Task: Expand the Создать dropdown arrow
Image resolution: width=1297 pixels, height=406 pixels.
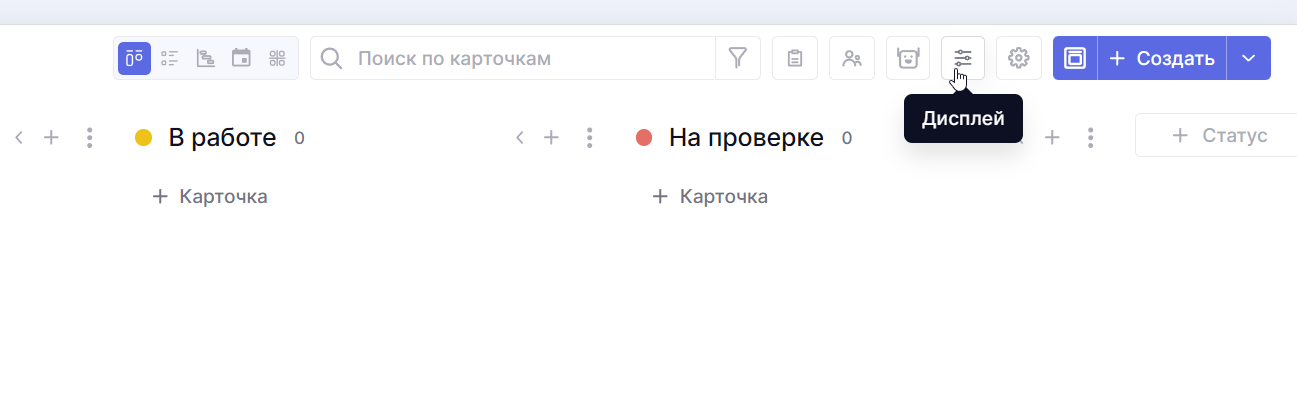Action: click(x=1248, y=58)
